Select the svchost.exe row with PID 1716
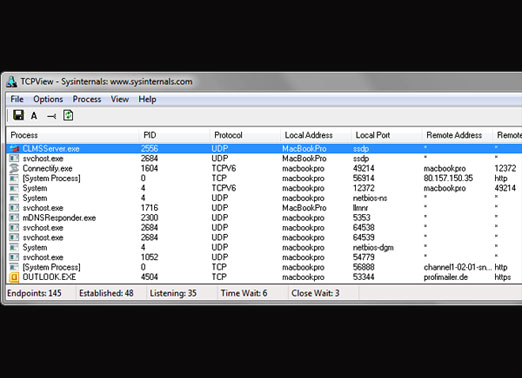The width and height of the screenshot is (522, 378). coord(264,208)
